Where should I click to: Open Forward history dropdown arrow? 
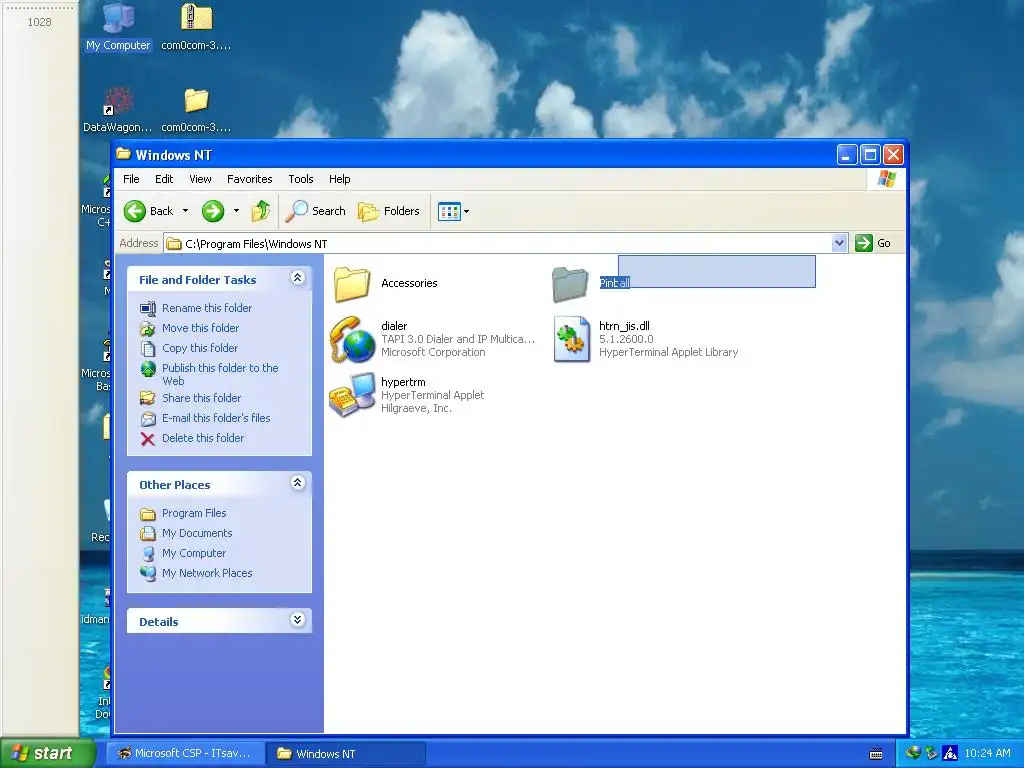point(236,211)
